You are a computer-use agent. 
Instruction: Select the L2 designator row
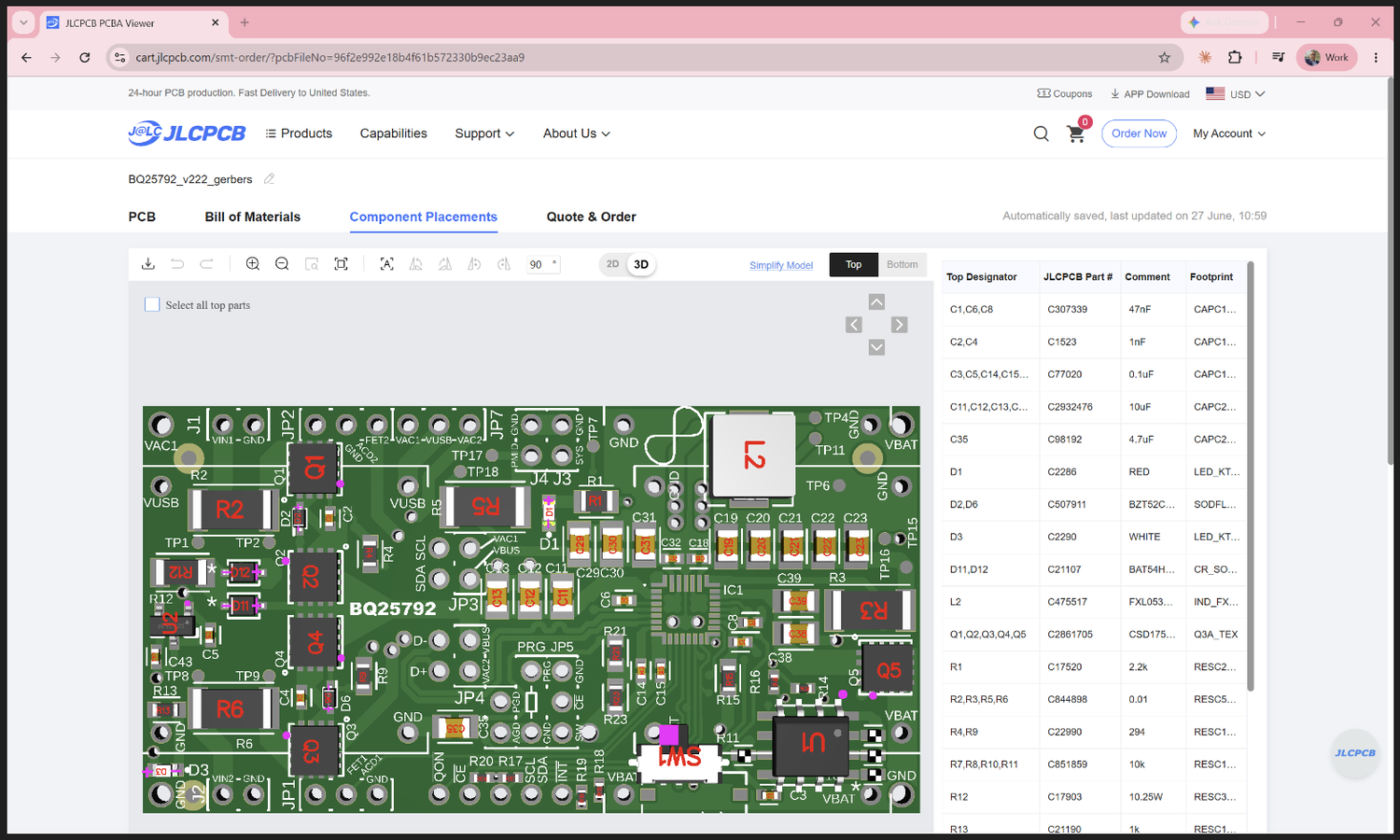pyautogui.click(x=1094, y=602)
